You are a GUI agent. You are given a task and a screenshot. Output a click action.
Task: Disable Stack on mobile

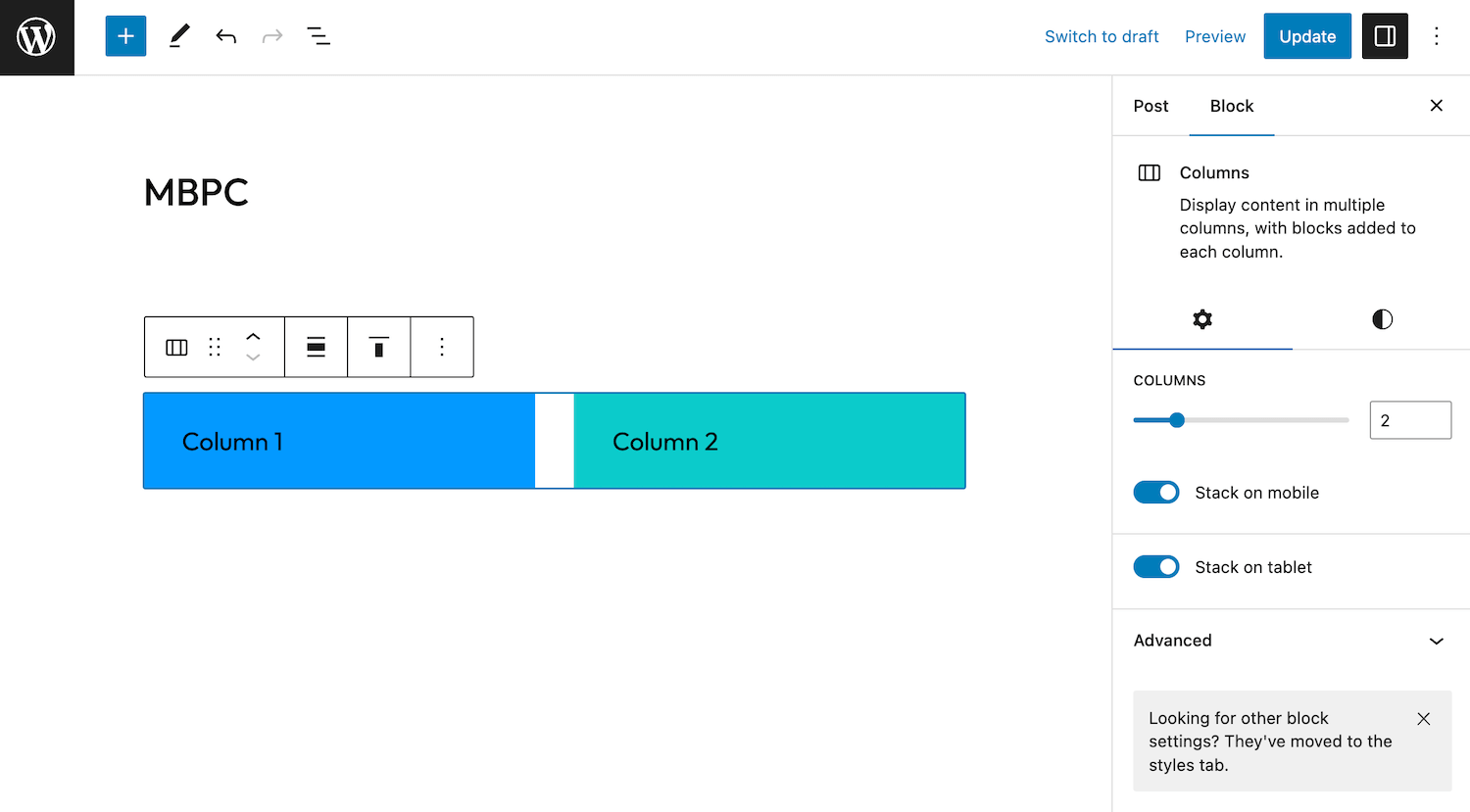click(1156, 493)
